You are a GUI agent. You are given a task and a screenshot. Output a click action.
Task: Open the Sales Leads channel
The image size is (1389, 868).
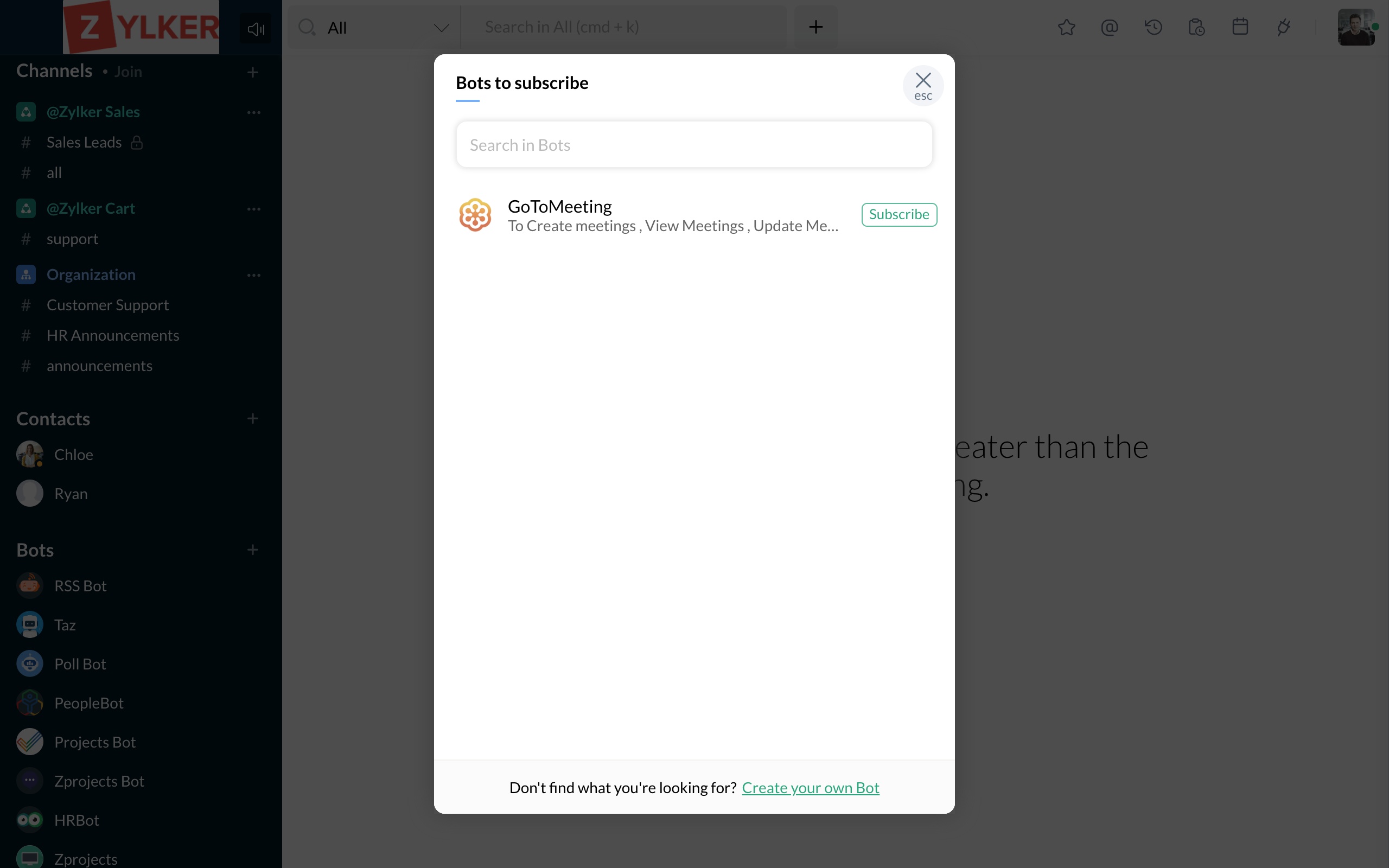[84, 142]
